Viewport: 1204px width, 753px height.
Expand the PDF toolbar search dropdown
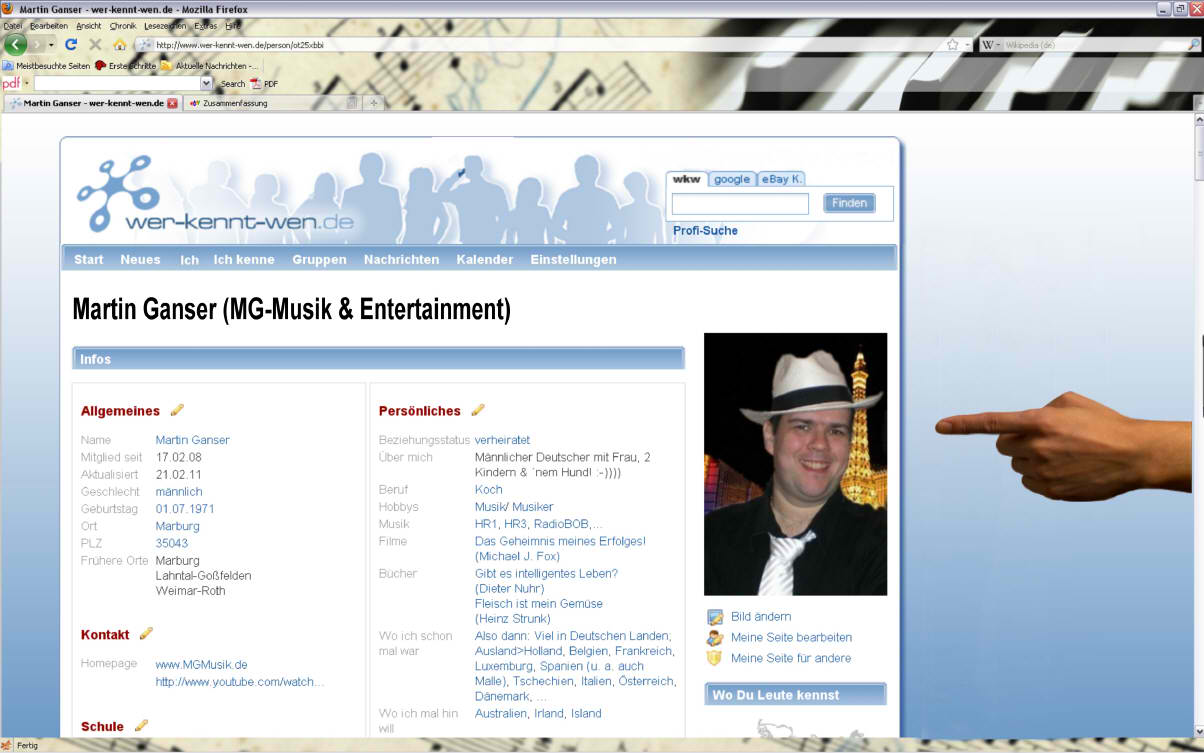206,84
